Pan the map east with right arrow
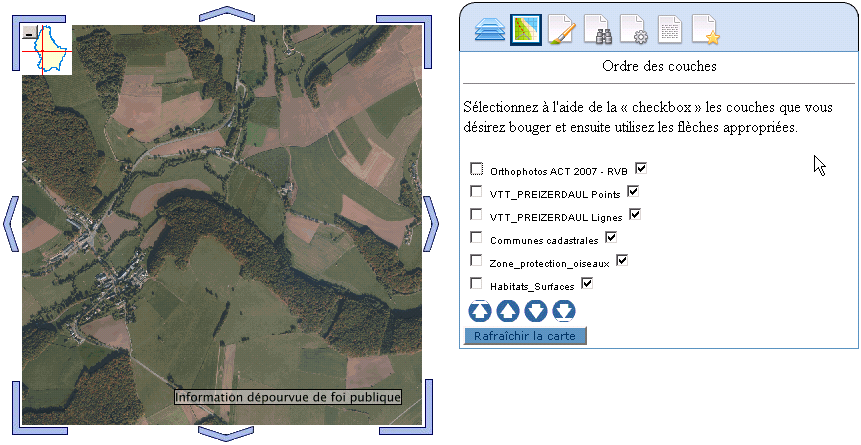Viewport: 861px width, 445px height. pyautogui.click(x=431, y=223)
